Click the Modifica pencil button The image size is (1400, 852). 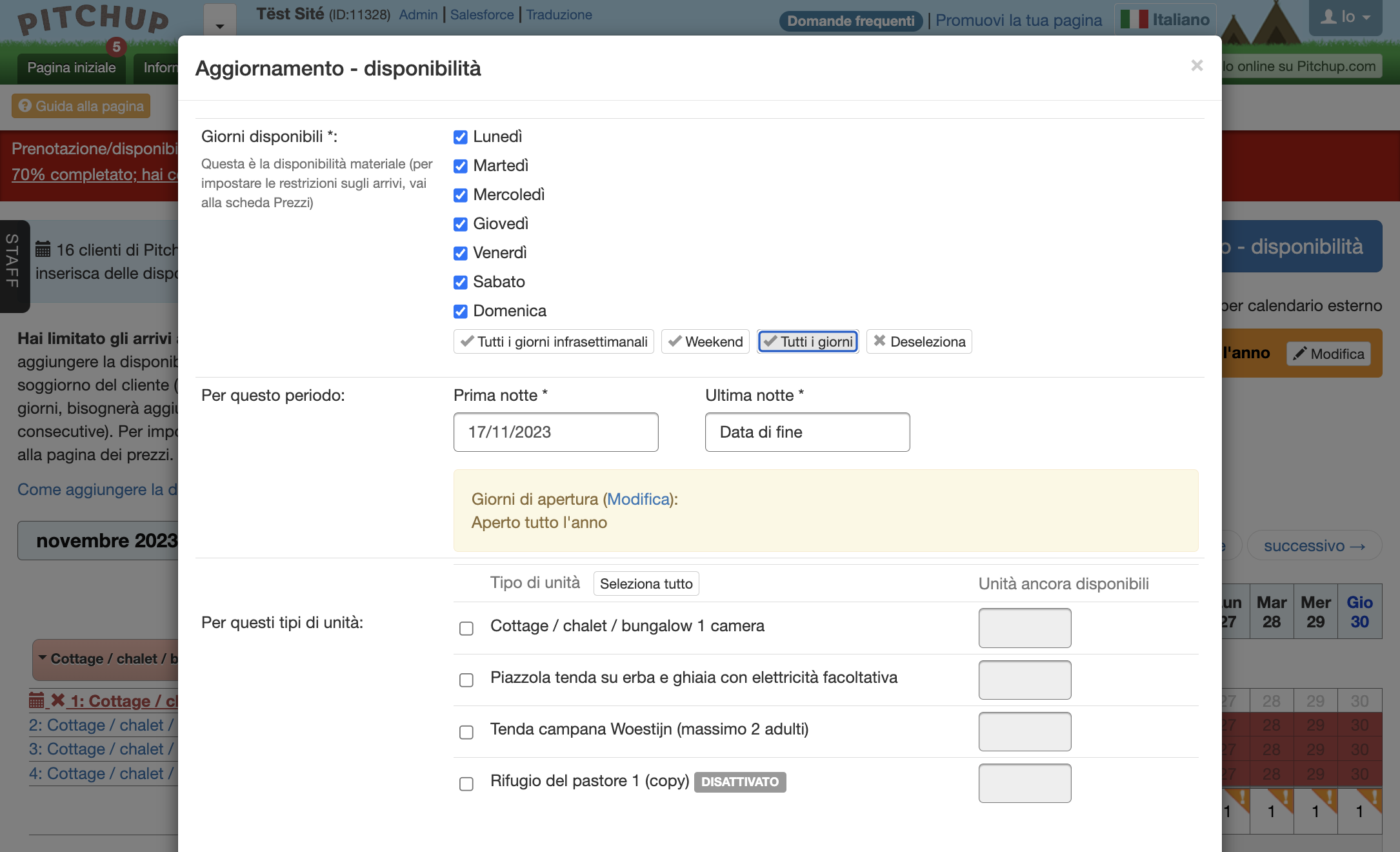click(1328, 354)
